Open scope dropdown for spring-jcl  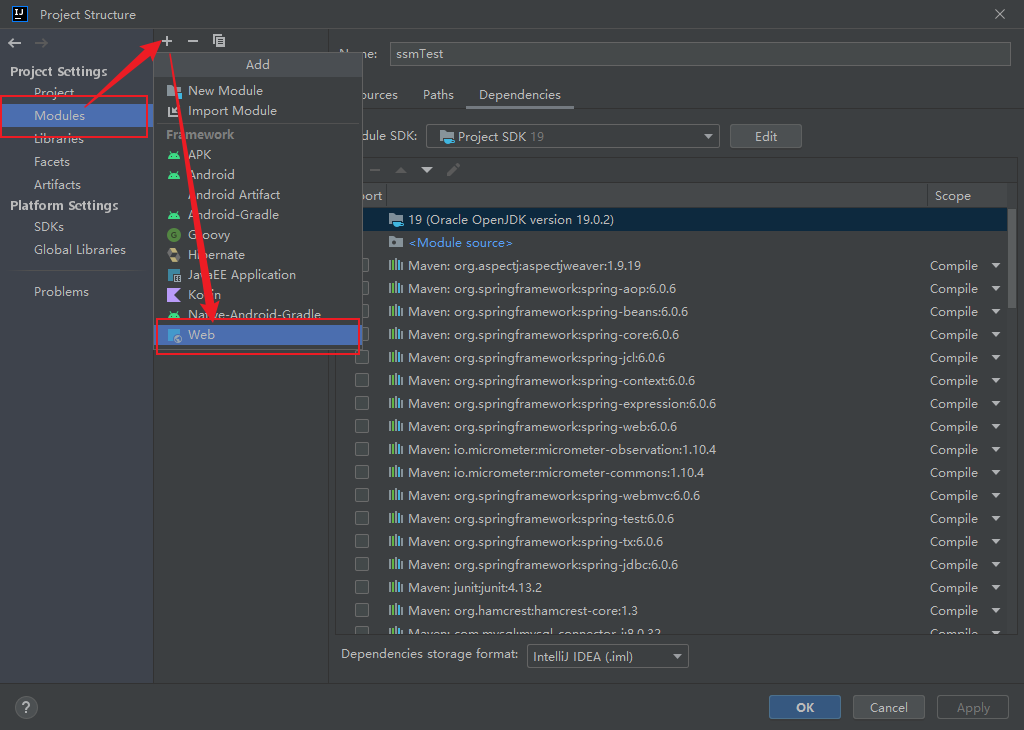996,357
